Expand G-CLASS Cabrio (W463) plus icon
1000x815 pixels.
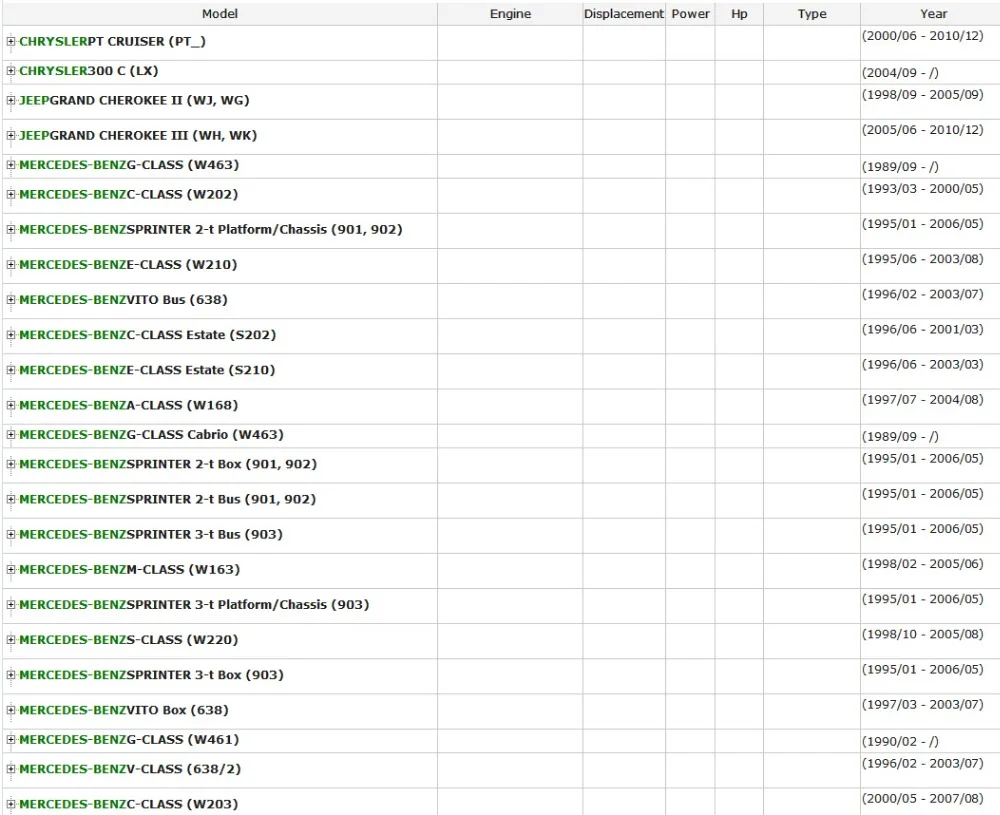pyautogui.click(x=11, y=434)
